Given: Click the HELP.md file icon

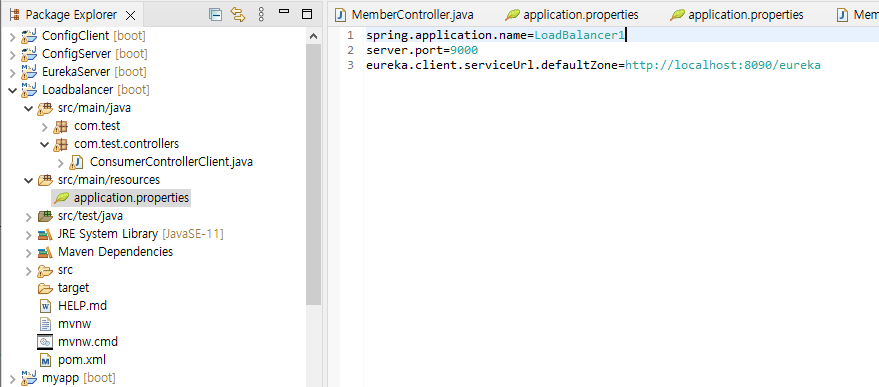Looking at the screenshot, I should tap(45, 306).
